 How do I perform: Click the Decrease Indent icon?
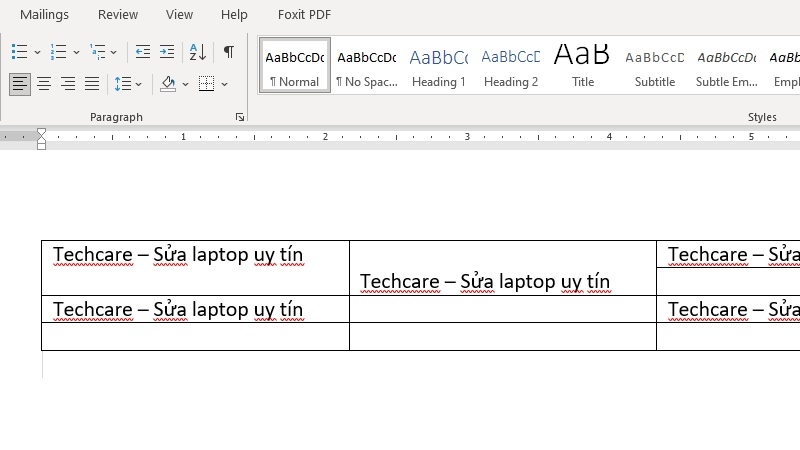142,52
